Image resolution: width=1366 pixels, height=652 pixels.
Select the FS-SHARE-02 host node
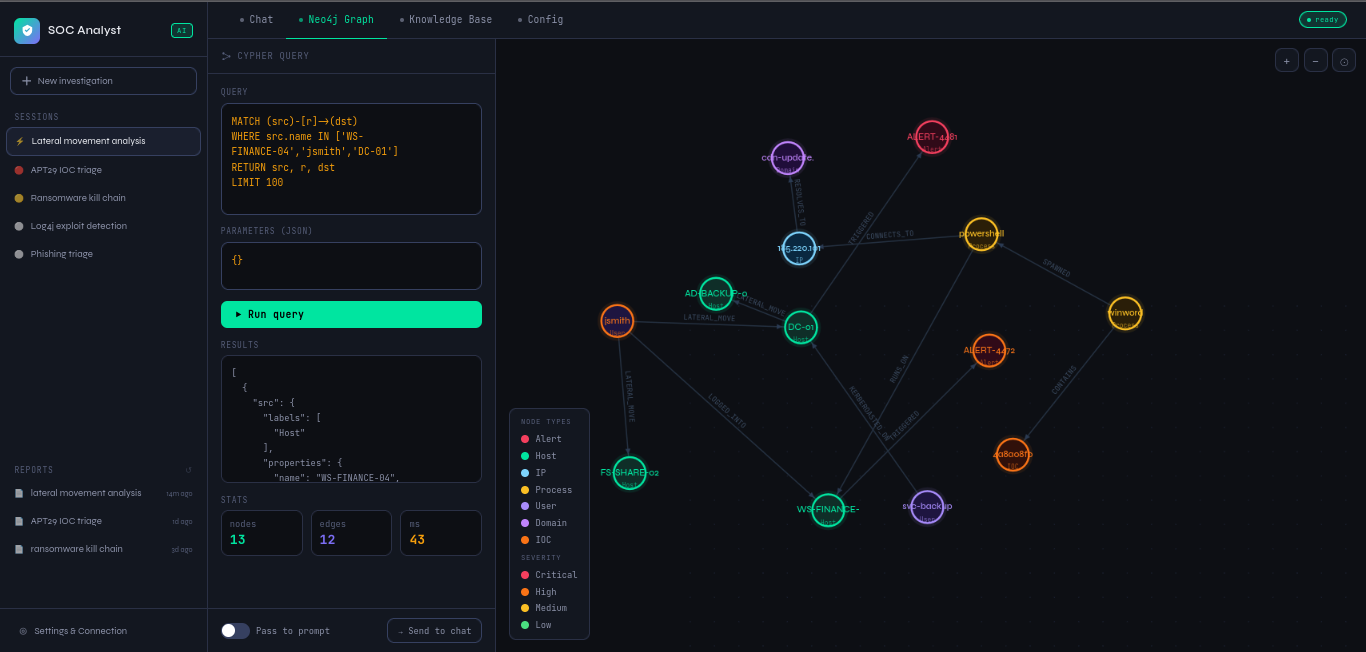pyautogui.click(x=629, y=473)
